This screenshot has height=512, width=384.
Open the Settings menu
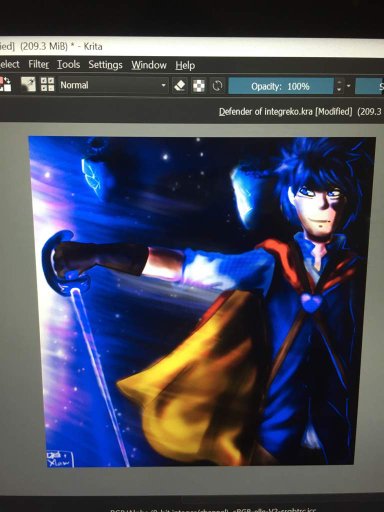pos(105,65)
